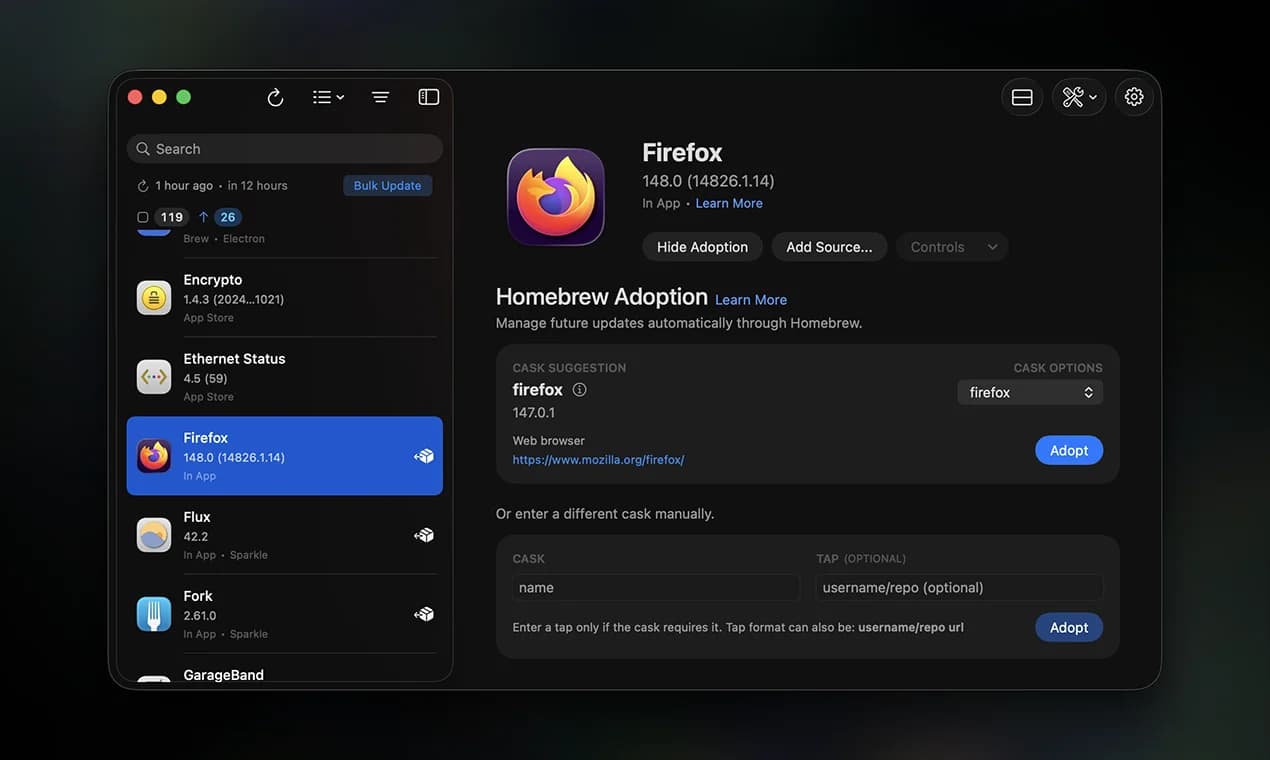Switch to card view using the top-right icon
The image size is (1270, 760).
[1021, 96]
